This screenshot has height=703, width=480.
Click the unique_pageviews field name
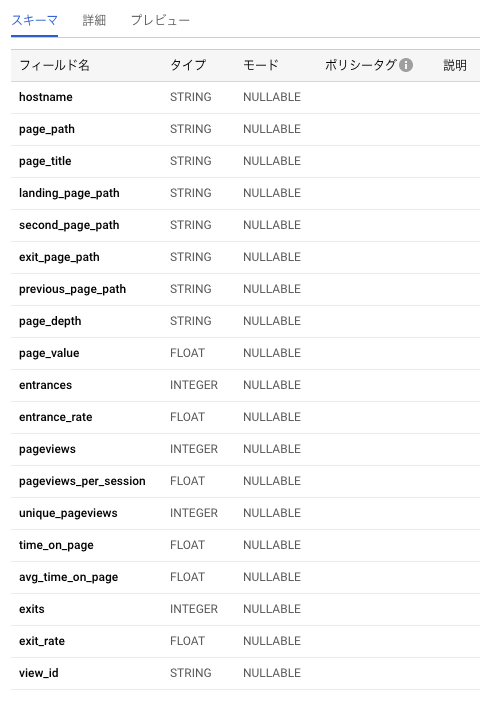pos(68,513)
